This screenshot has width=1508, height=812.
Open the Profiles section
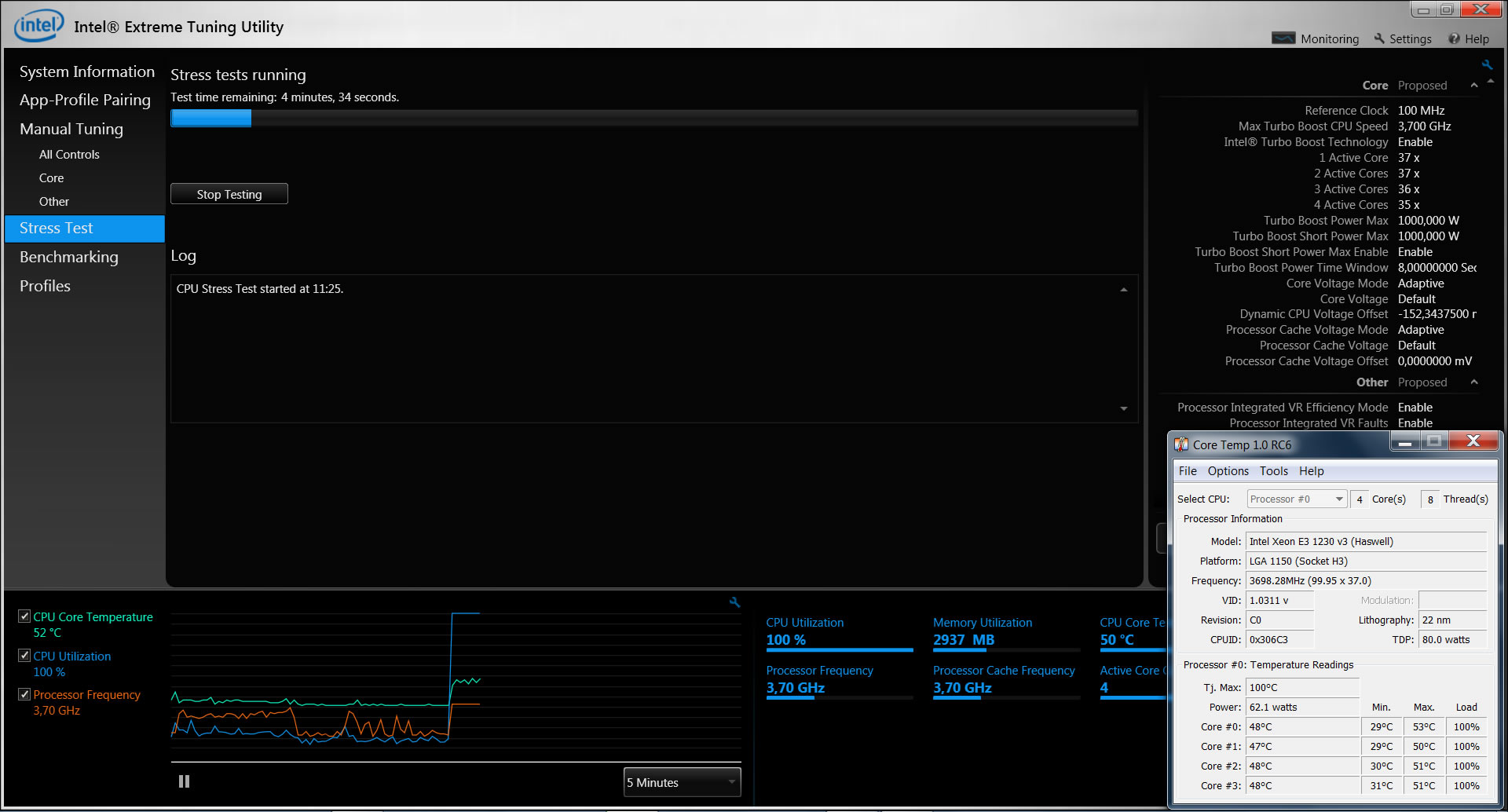45,286
